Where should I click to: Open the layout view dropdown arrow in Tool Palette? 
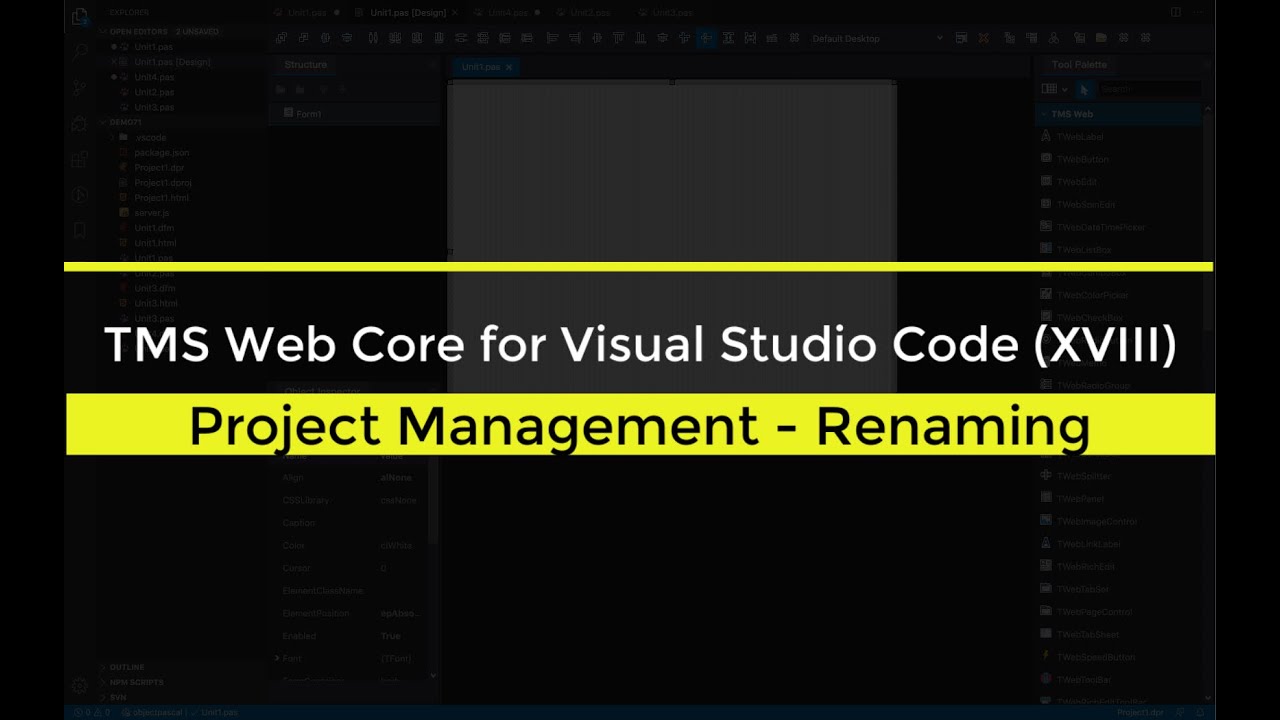(1065, 89)
